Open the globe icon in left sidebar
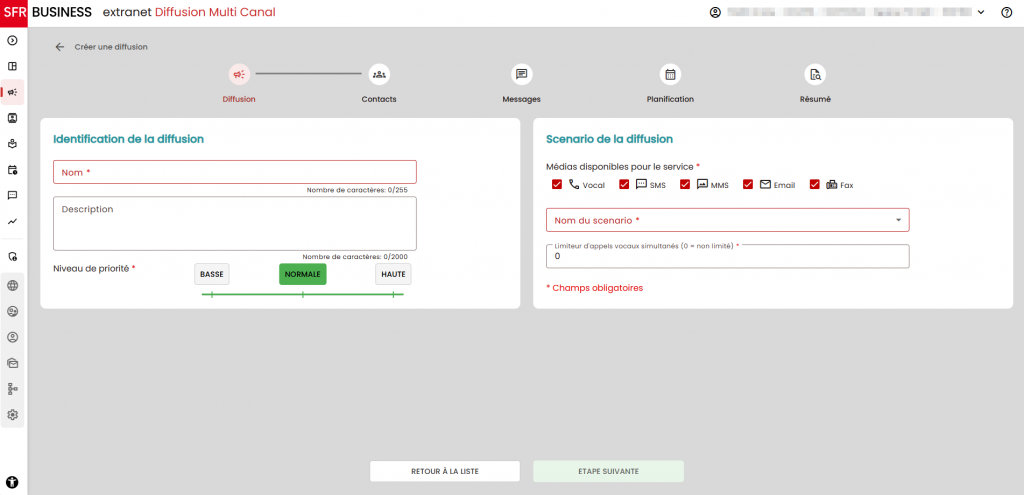Viewport: 1024px width, 495px height. coord(13,285)
